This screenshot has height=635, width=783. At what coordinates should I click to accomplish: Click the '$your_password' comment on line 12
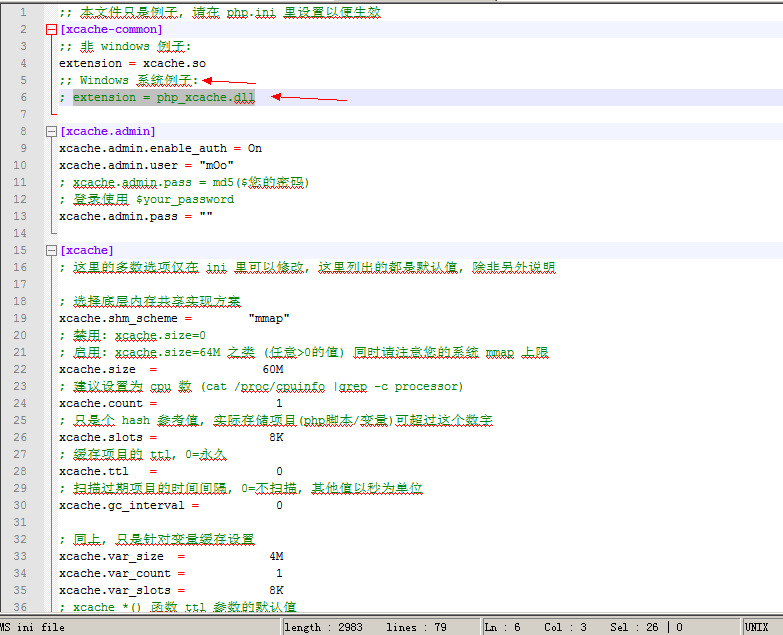click(x=185, y=199)
